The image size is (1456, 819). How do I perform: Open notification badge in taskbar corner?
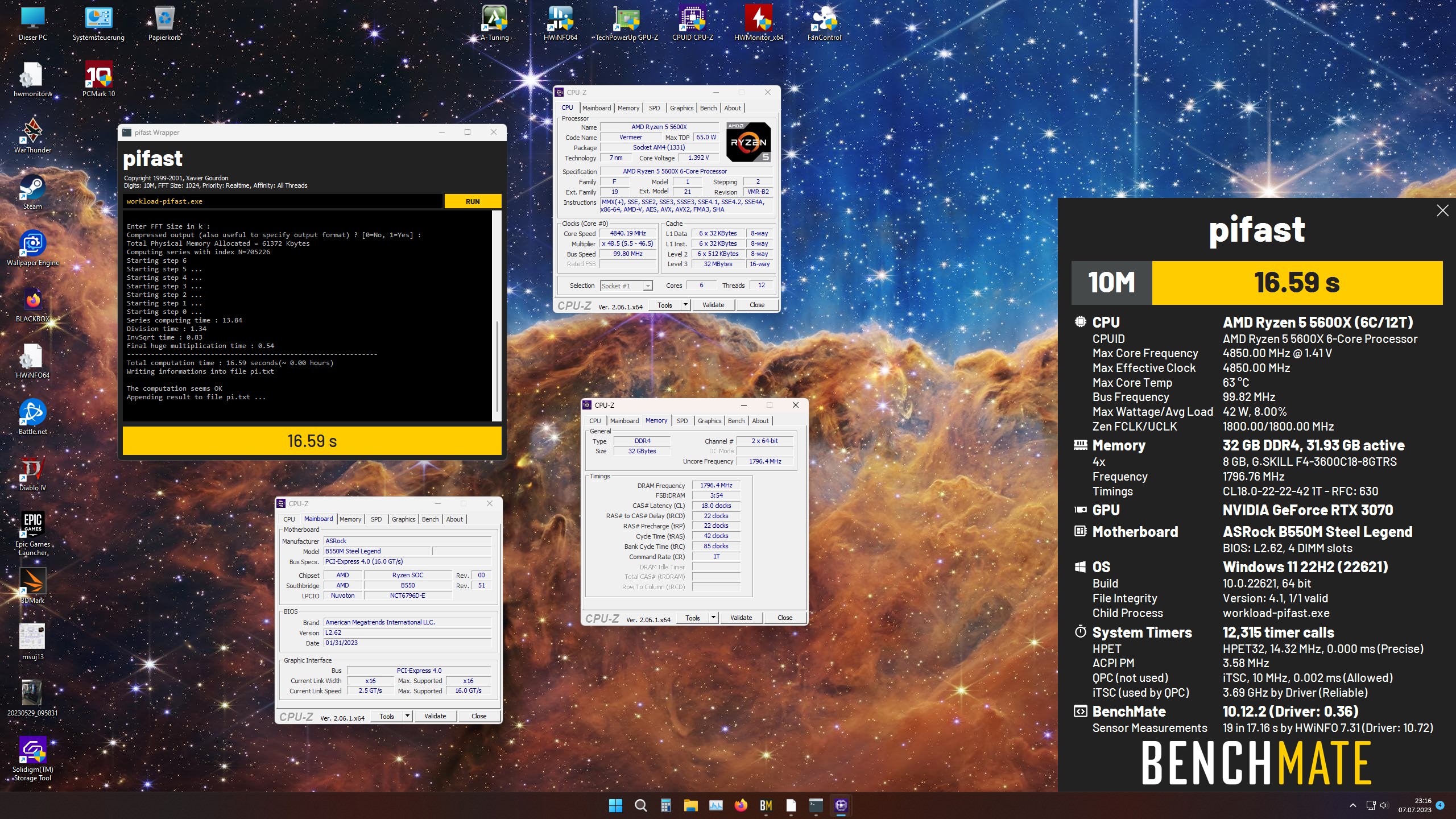pos(1440,805)
